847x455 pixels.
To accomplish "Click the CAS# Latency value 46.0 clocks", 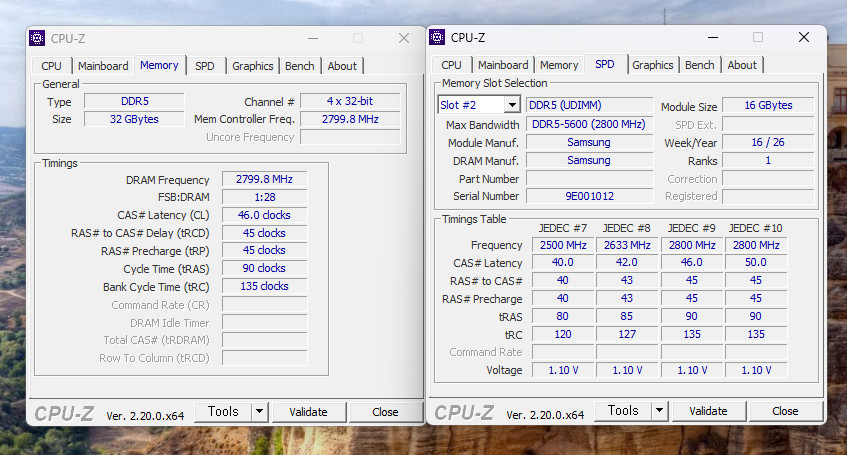I will pyautogui.click(x=264, y=215).
